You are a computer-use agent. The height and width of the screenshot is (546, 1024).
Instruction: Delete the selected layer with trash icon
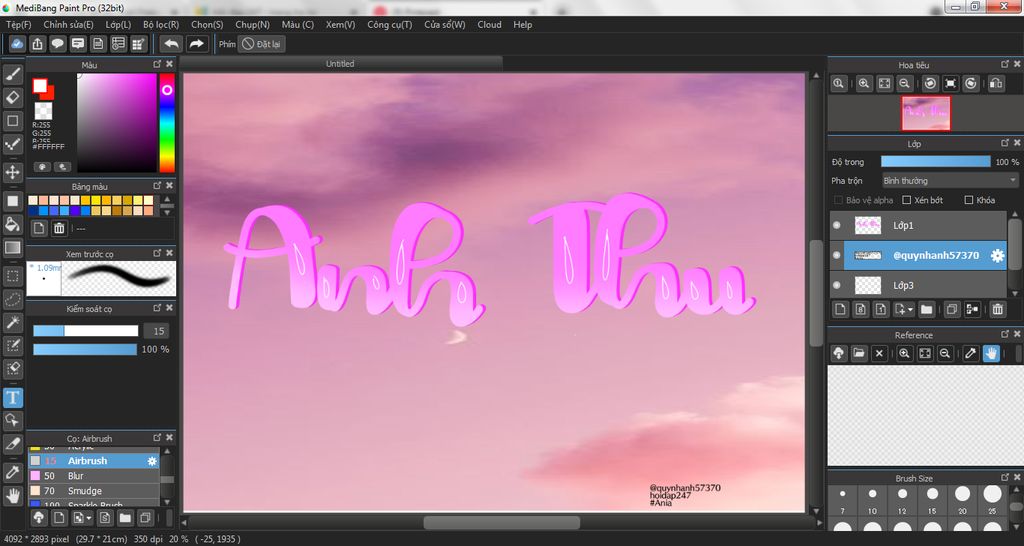tap(997, 309)
